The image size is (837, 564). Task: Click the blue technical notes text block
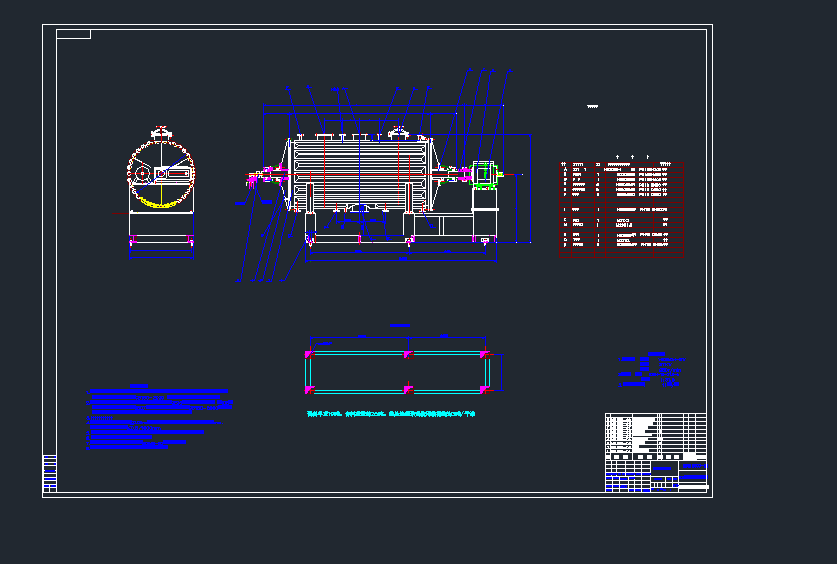158,418
